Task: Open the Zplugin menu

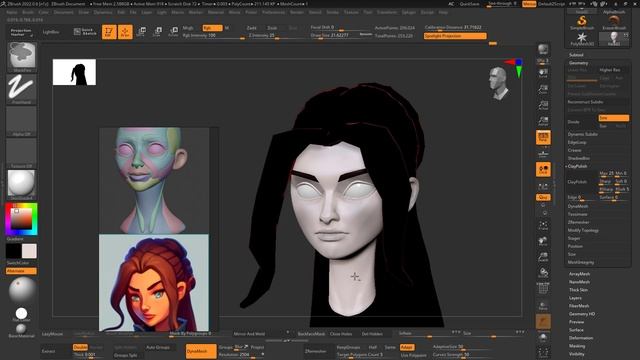Action: pos(408,13)
